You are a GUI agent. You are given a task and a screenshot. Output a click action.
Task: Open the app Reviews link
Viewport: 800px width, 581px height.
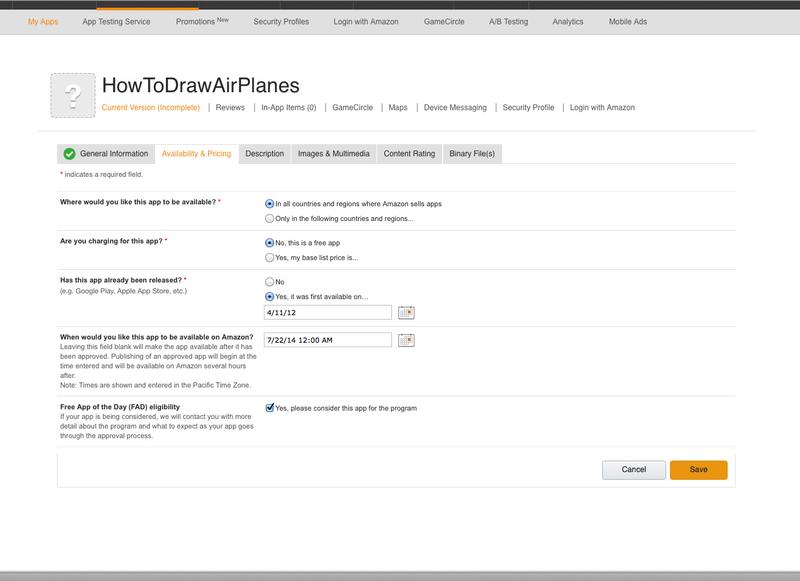(x=230, y=108)
